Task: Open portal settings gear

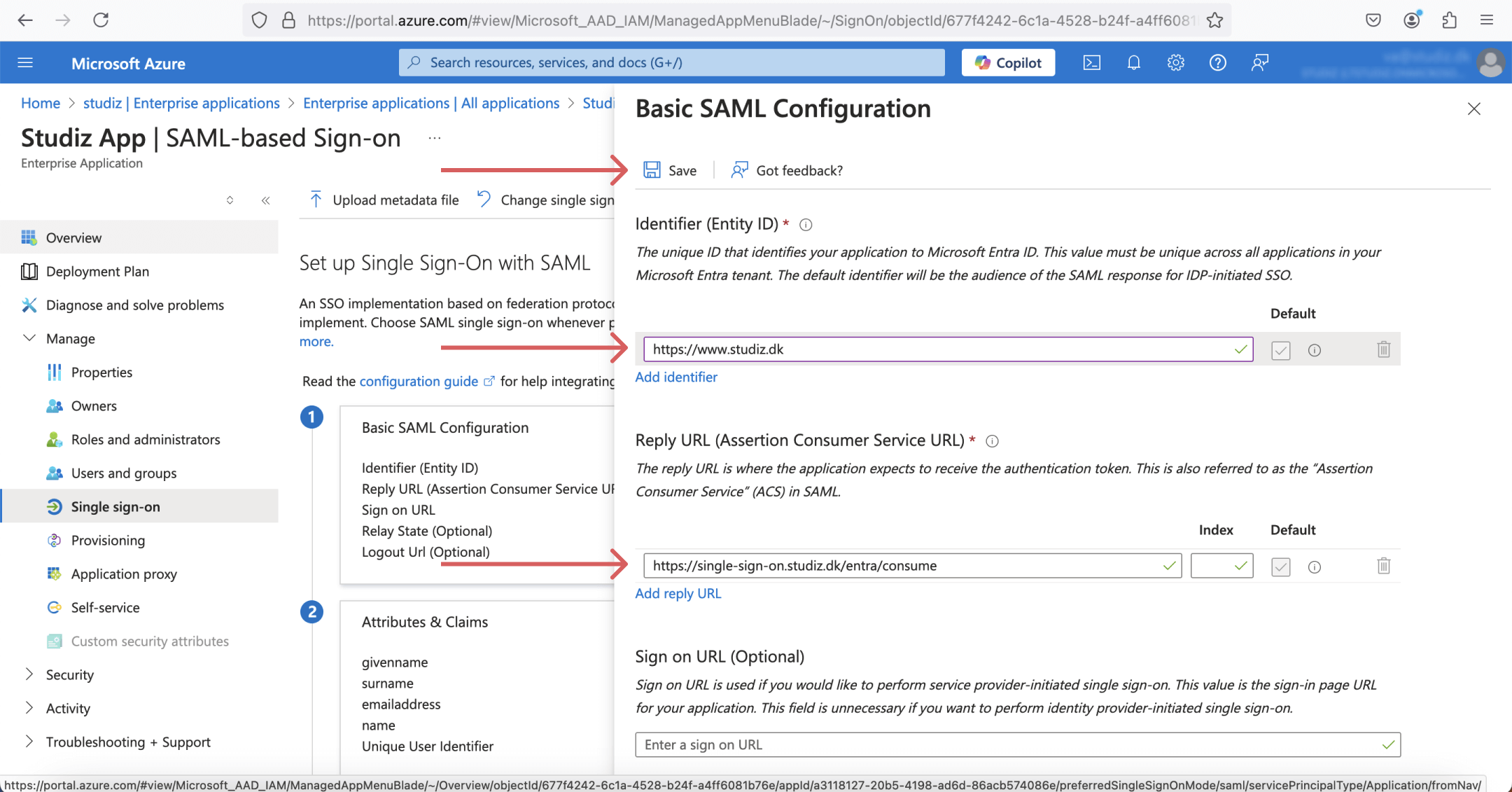Action: [1176, 63]
